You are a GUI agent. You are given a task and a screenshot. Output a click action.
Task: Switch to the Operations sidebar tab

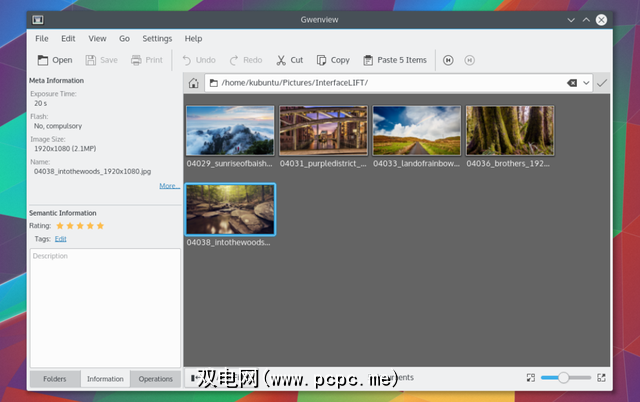click(156, 379)
